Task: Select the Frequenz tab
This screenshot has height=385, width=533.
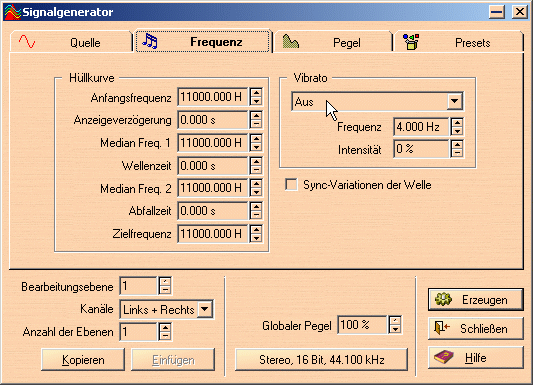Action: (x=203, y=41)
